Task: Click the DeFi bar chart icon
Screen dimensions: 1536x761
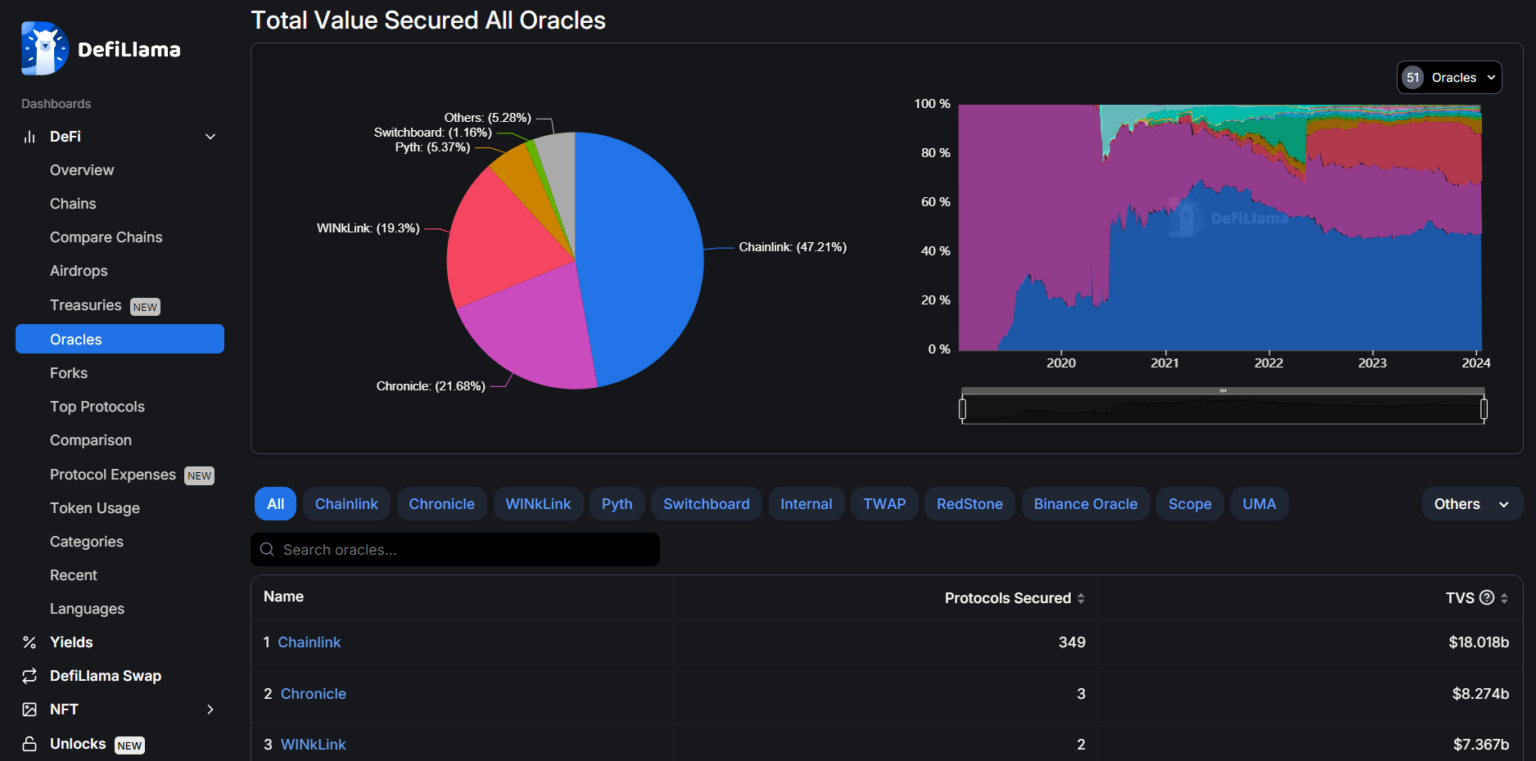Action: click(x=29, y=137)
